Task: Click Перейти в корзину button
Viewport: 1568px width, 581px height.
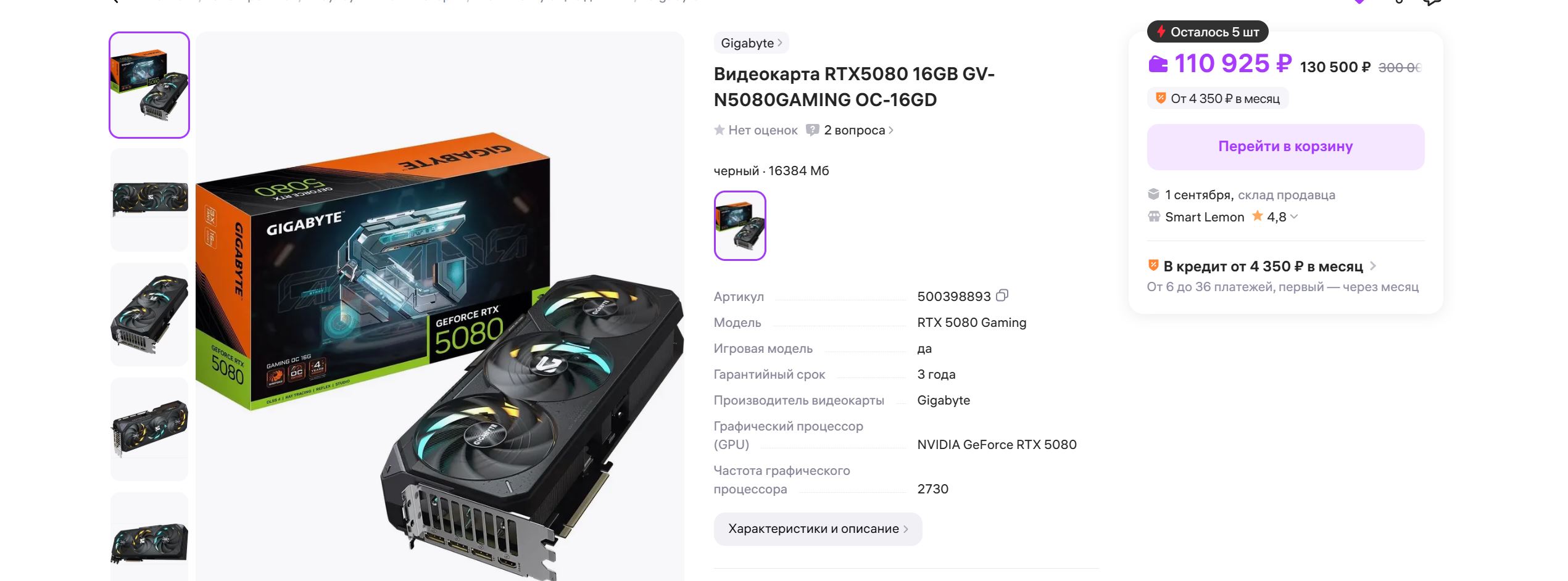Action: (1285, 147)
